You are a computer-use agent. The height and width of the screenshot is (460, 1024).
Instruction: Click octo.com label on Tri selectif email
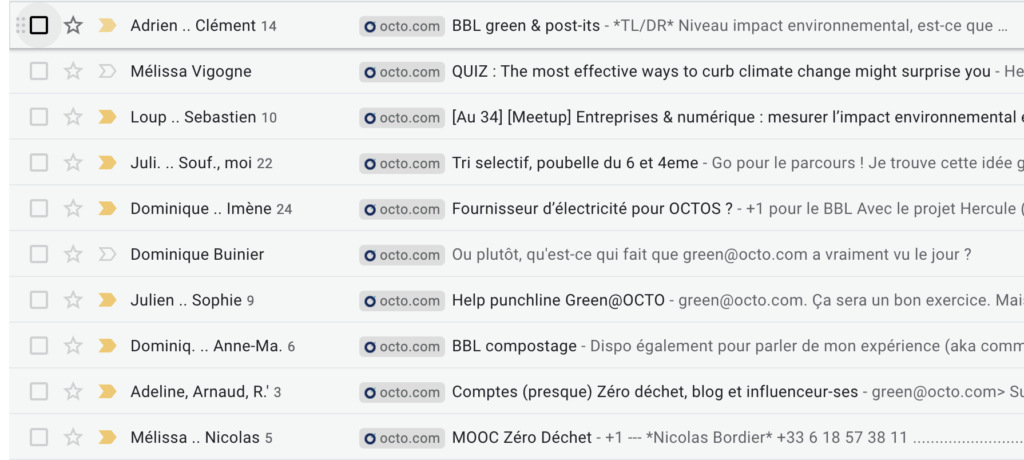(402, 163)
